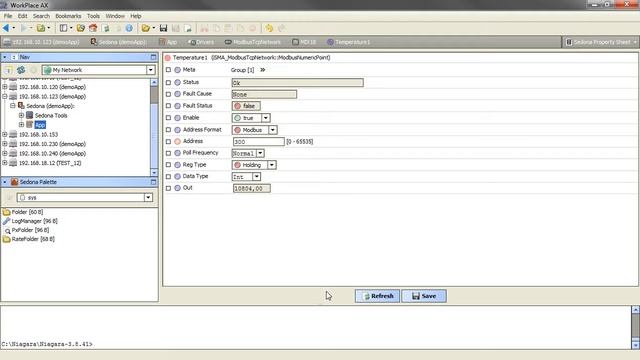Open the Bookmarks menu
The width and height of the screenshot is (640, 360).
[68, 16]
